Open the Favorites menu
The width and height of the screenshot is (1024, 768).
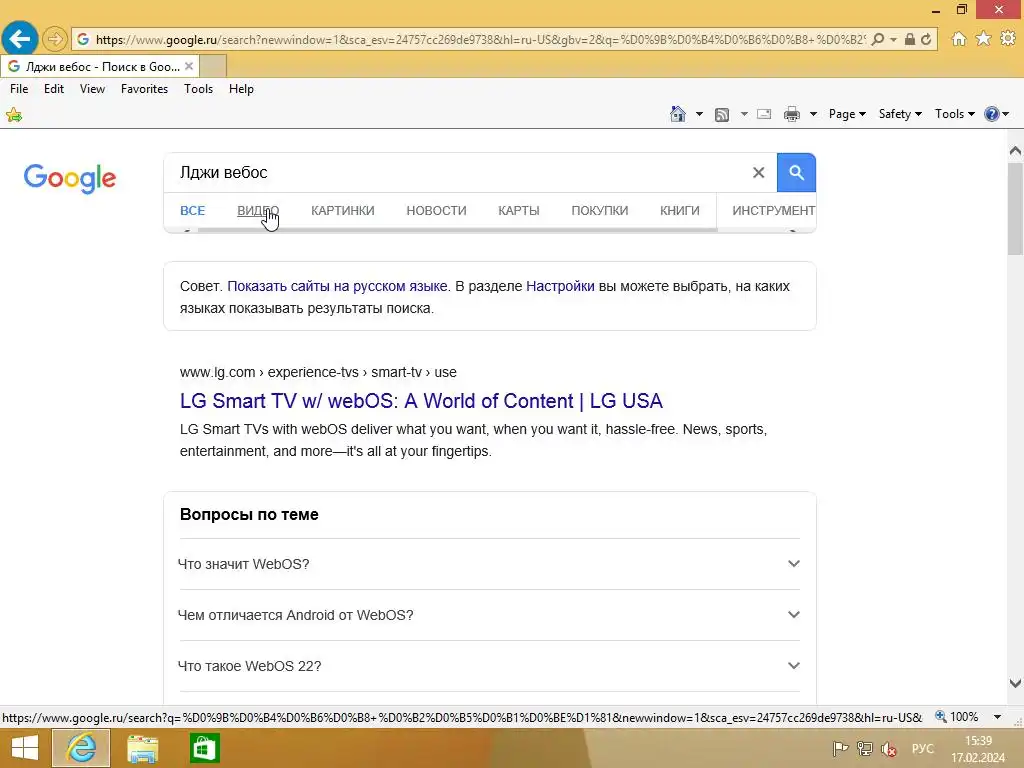144,89
